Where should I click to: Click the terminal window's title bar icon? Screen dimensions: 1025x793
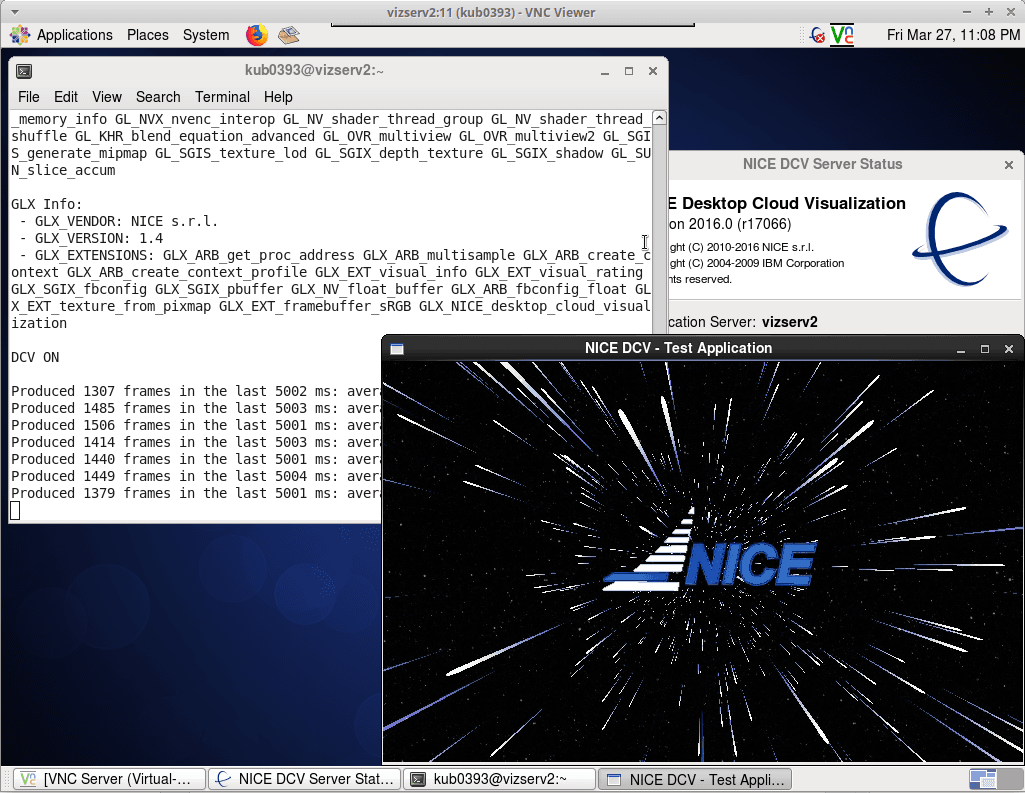24,71
